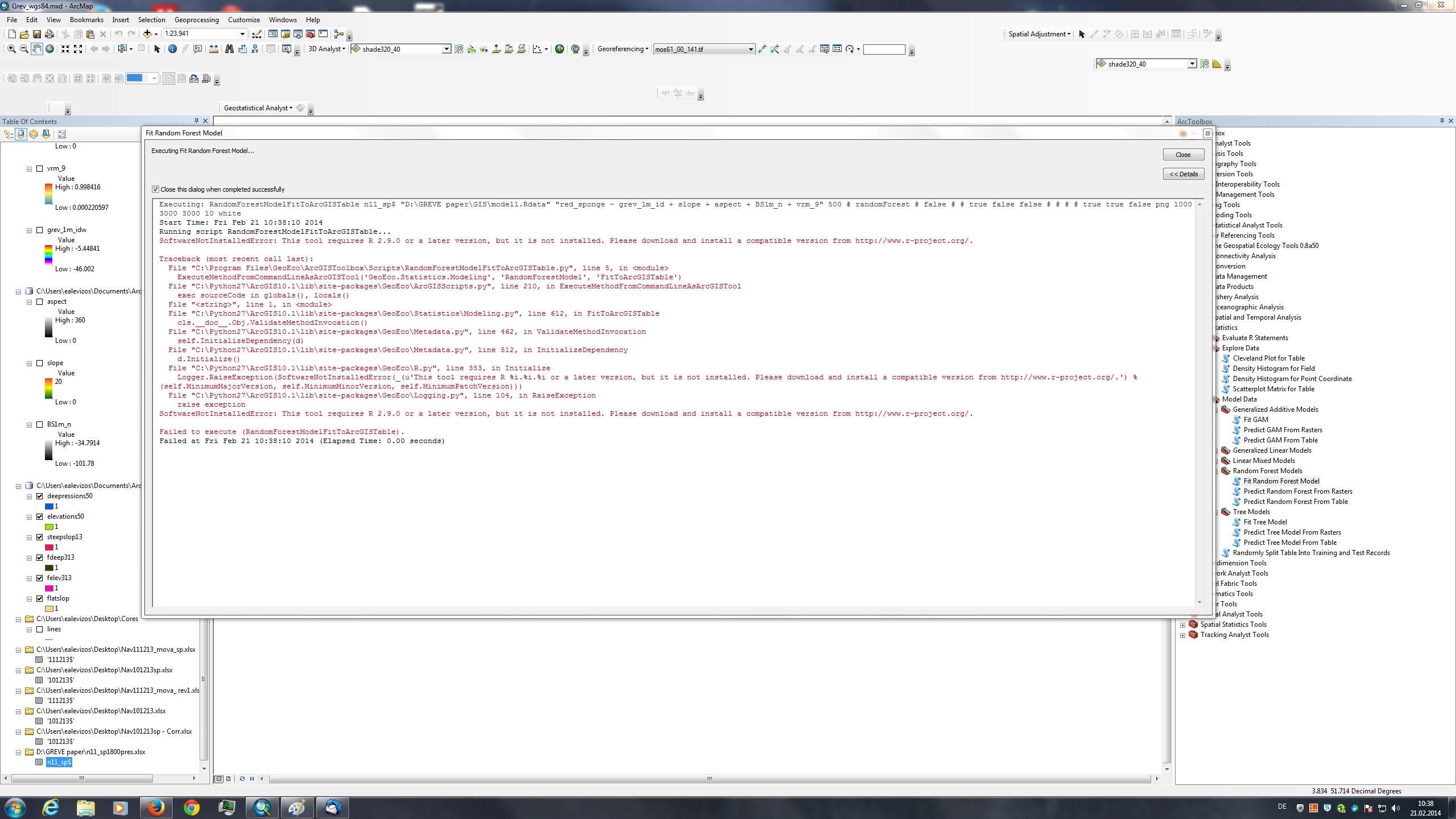The width and height of the screenshot is (1456, 819).
Task: Toggle the grev_1m_idw layer checkbox
Action: 39,230
